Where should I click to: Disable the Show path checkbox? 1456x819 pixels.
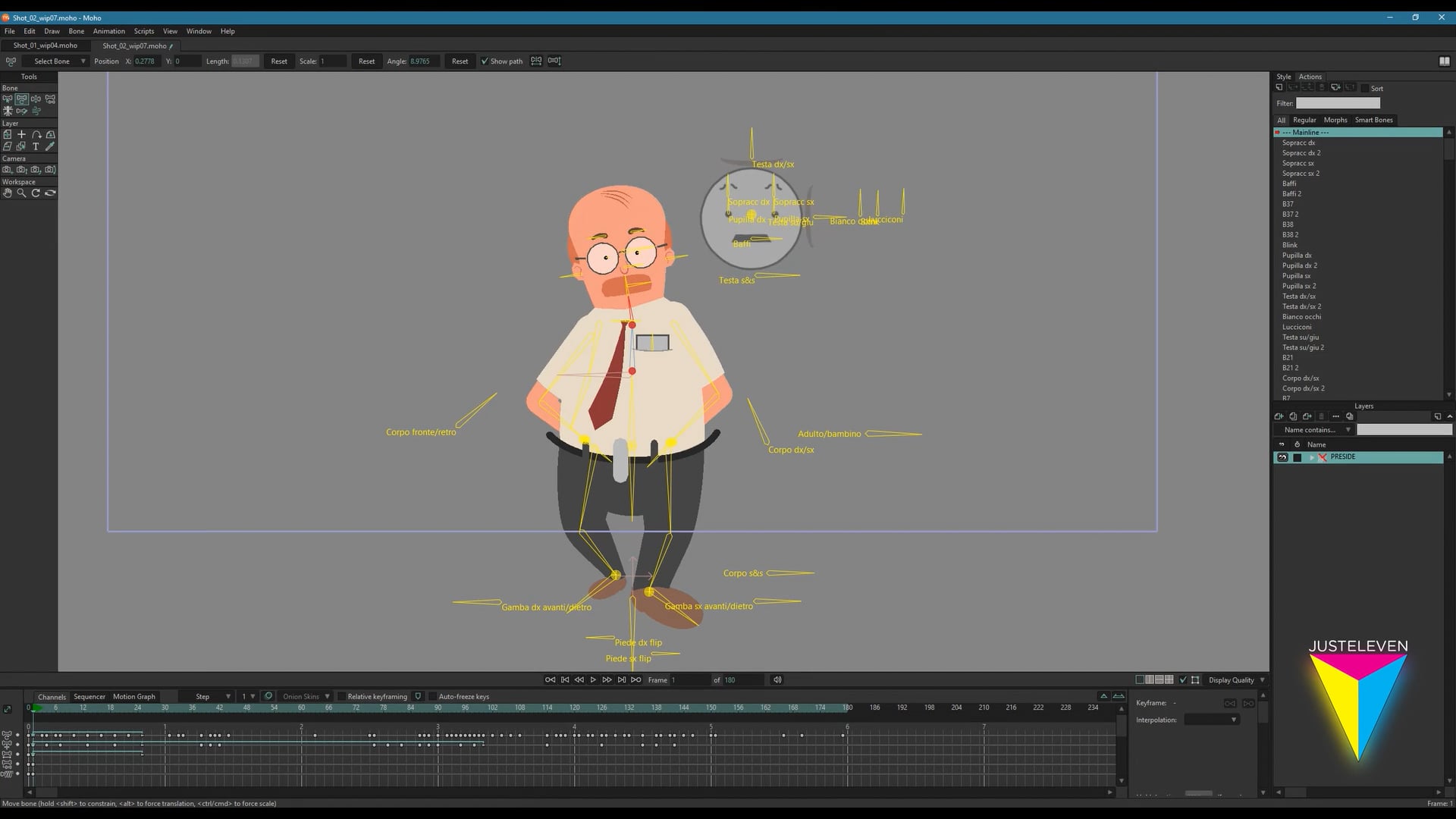pos(485,61)
